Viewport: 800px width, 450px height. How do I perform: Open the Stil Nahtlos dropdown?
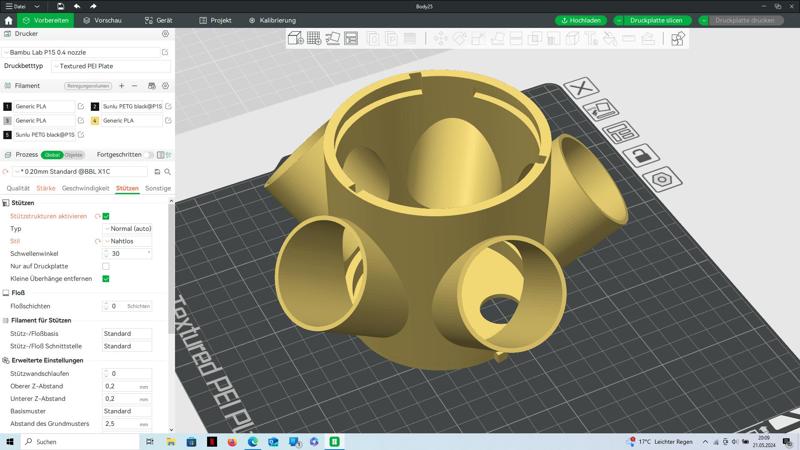[127, 241]
